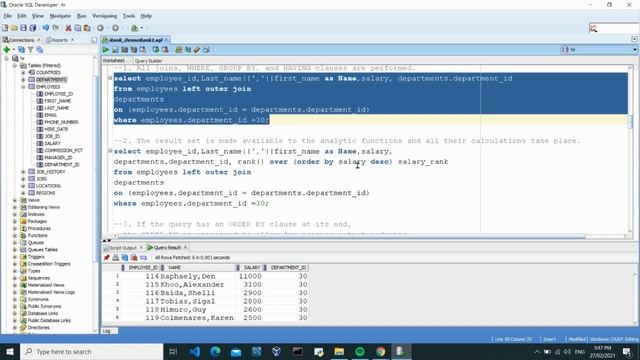
Task: Click the New file toolbar icon
Action: click(x=5, y=28)
